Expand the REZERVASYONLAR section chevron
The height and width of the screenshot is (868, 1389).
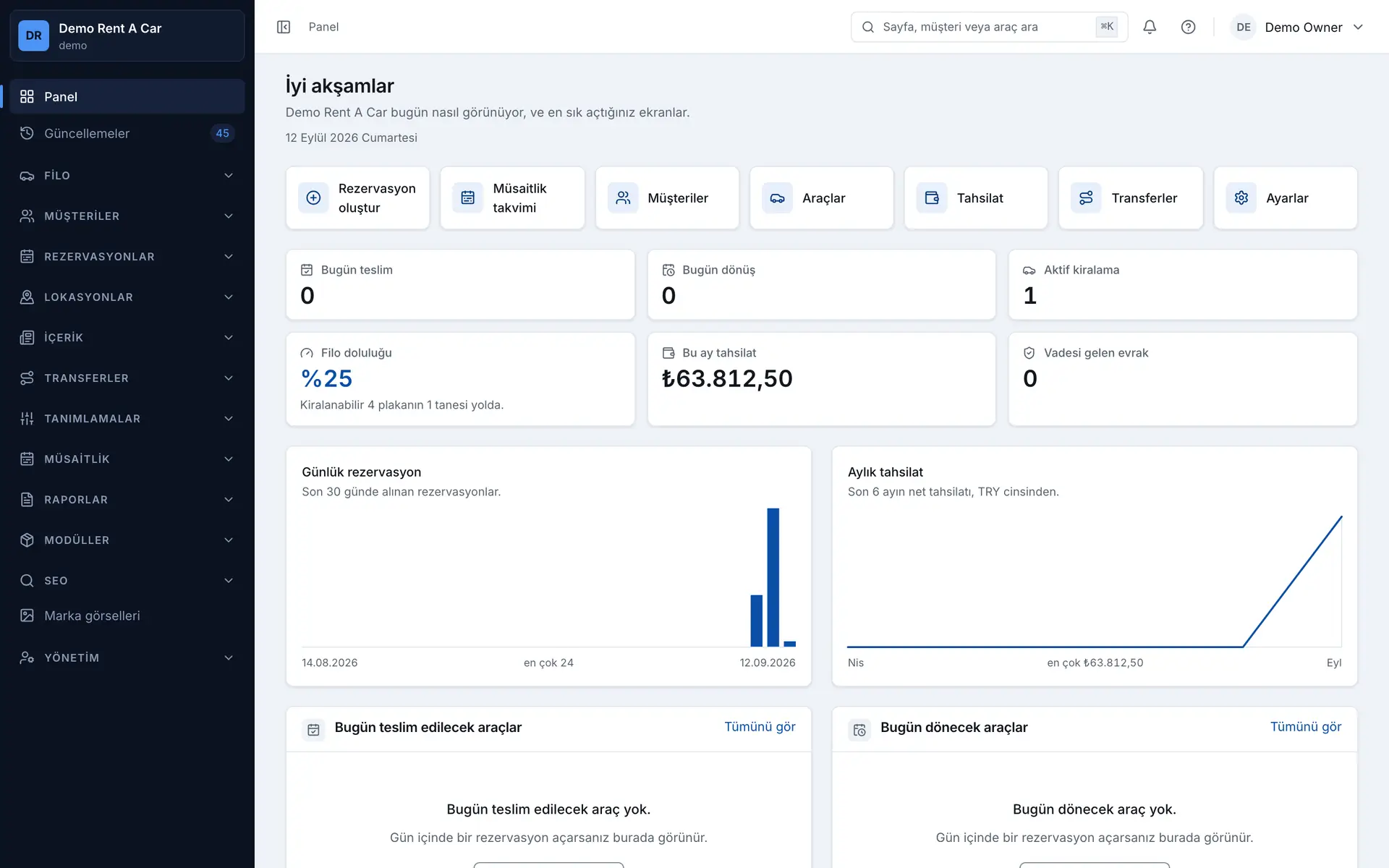[x=229, y=257]
